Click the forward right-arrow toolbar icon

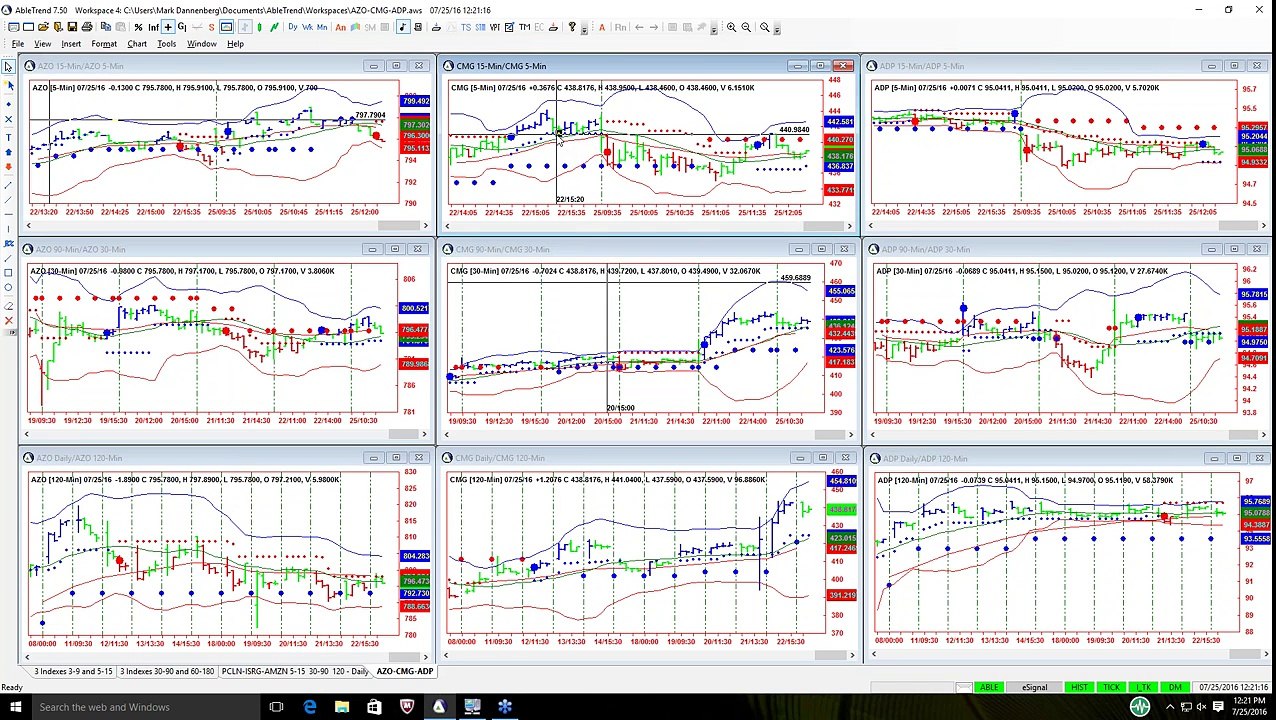tap(654, 27)
